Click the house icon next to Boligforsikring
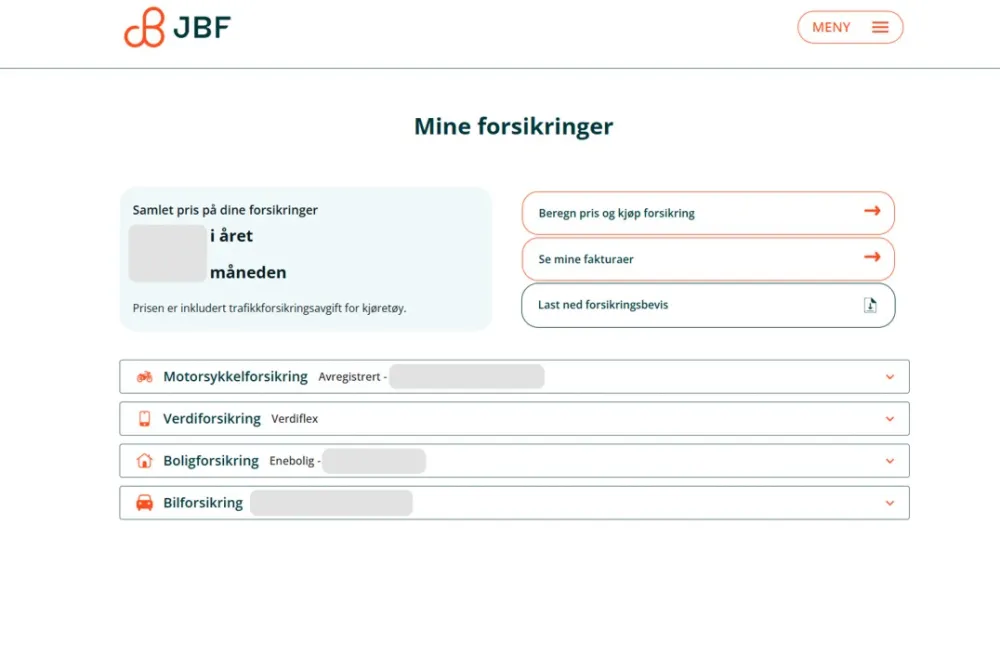This screenshot has height=669, width=1000. 145,461
